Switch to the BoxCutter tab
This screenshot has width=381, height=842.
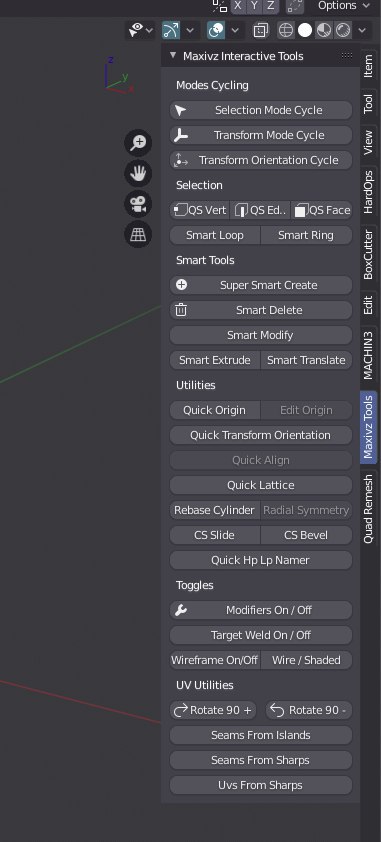(368, 255)
